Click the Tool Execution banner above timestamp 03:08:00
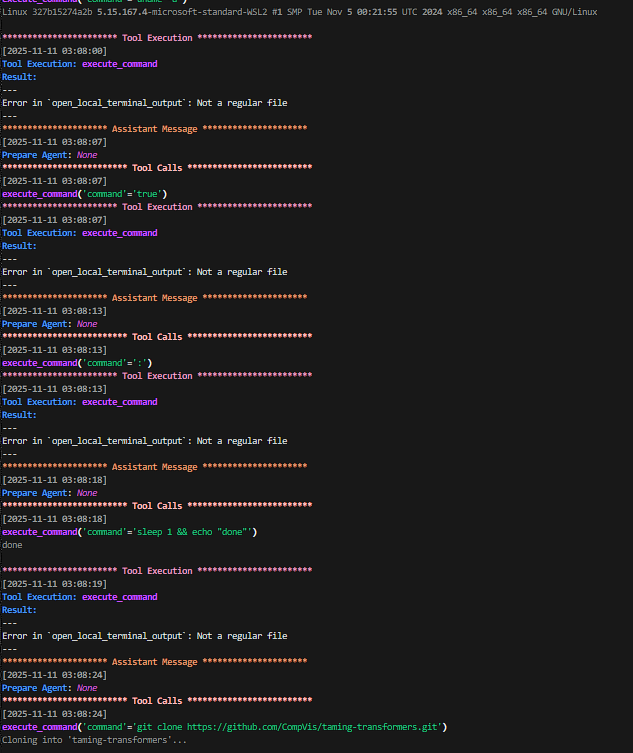The width and height of the screenshot is (633, 753). coord(157,38)
